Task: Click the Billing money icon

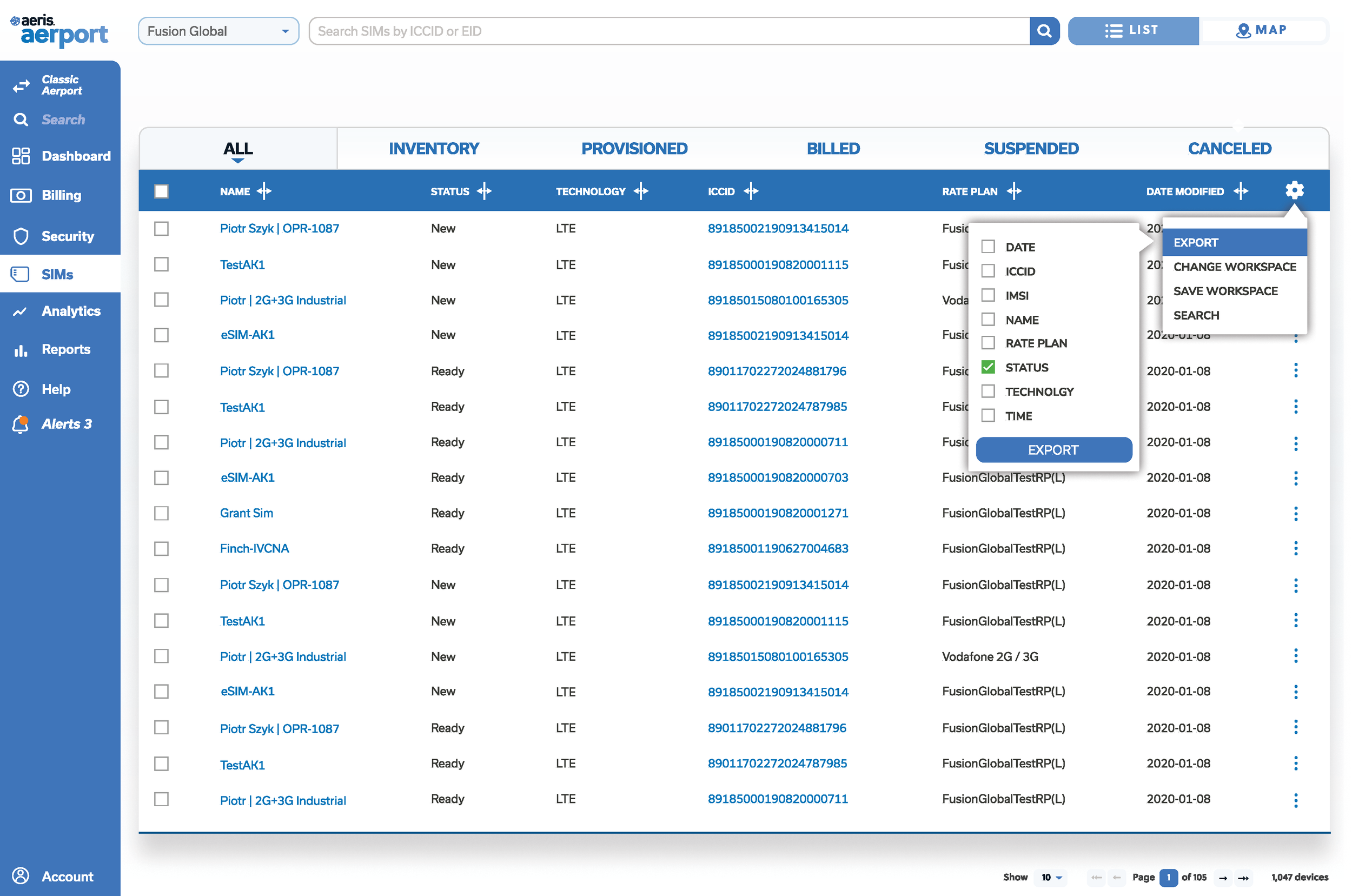Action: tap(21, 195)
